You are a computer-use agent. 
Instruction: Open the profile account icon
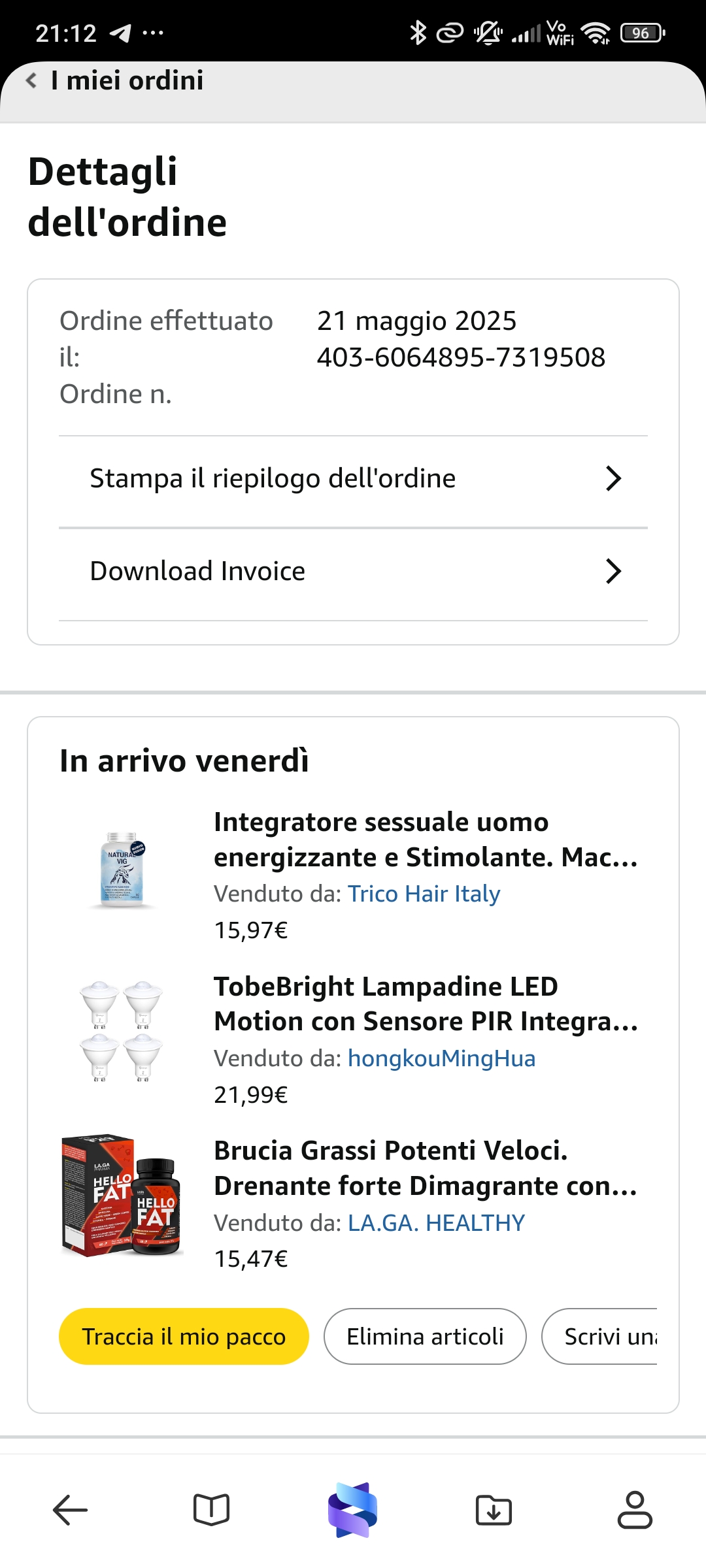tap(635, 1510)
